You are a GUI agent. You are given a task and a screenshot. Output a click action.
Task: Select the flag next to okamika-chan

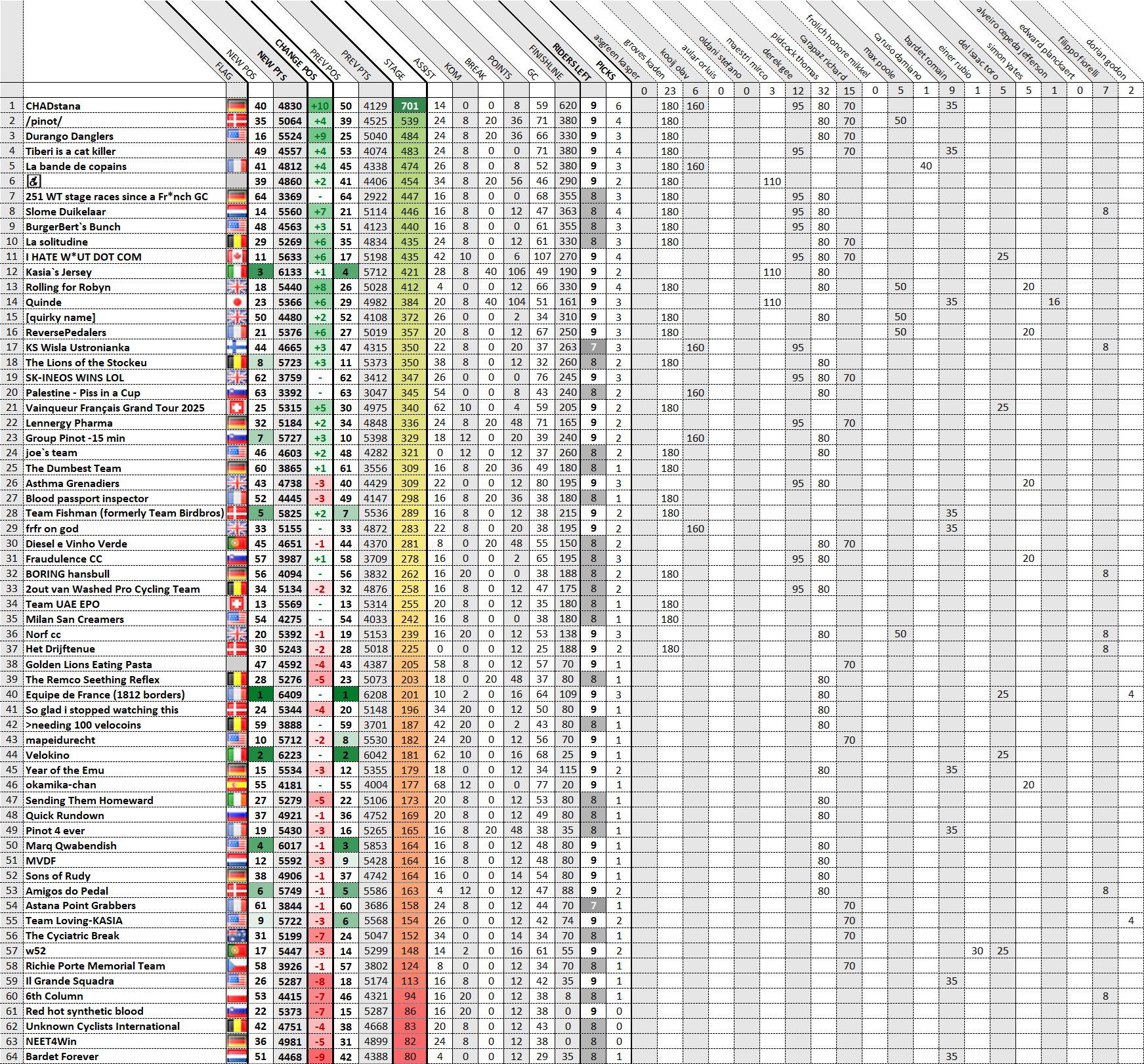pos(236,785)
